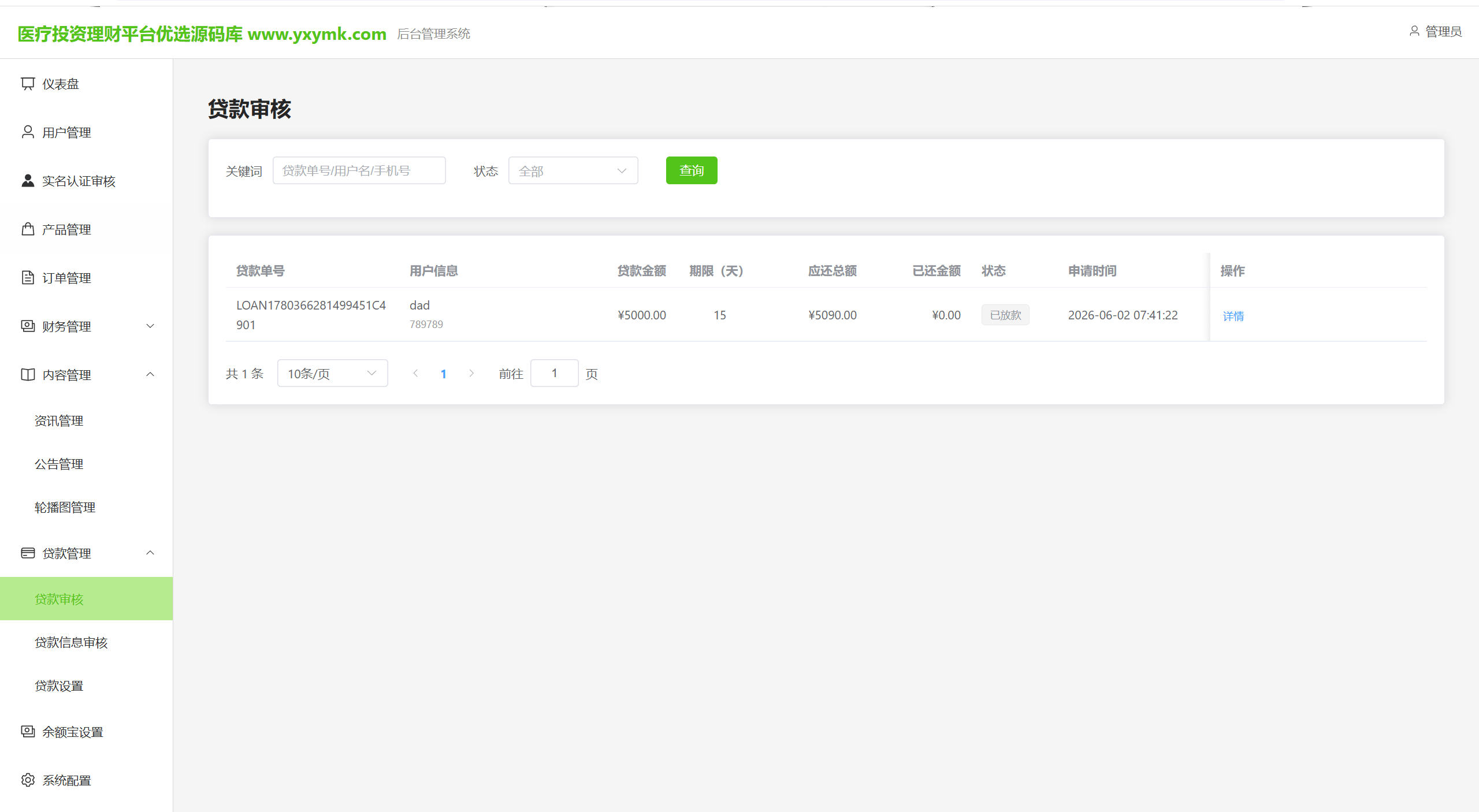Select the 实名认证审核 person icon

(x=28, y=181)
